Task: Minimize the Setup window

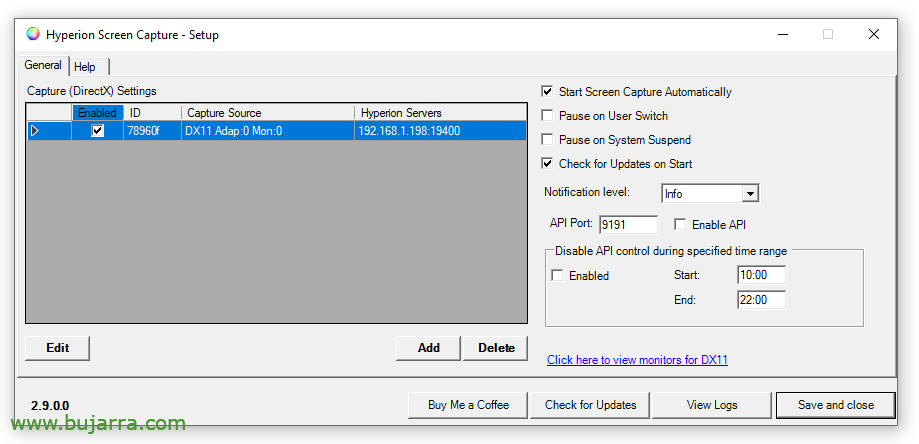Action: [x=782, y=35]
